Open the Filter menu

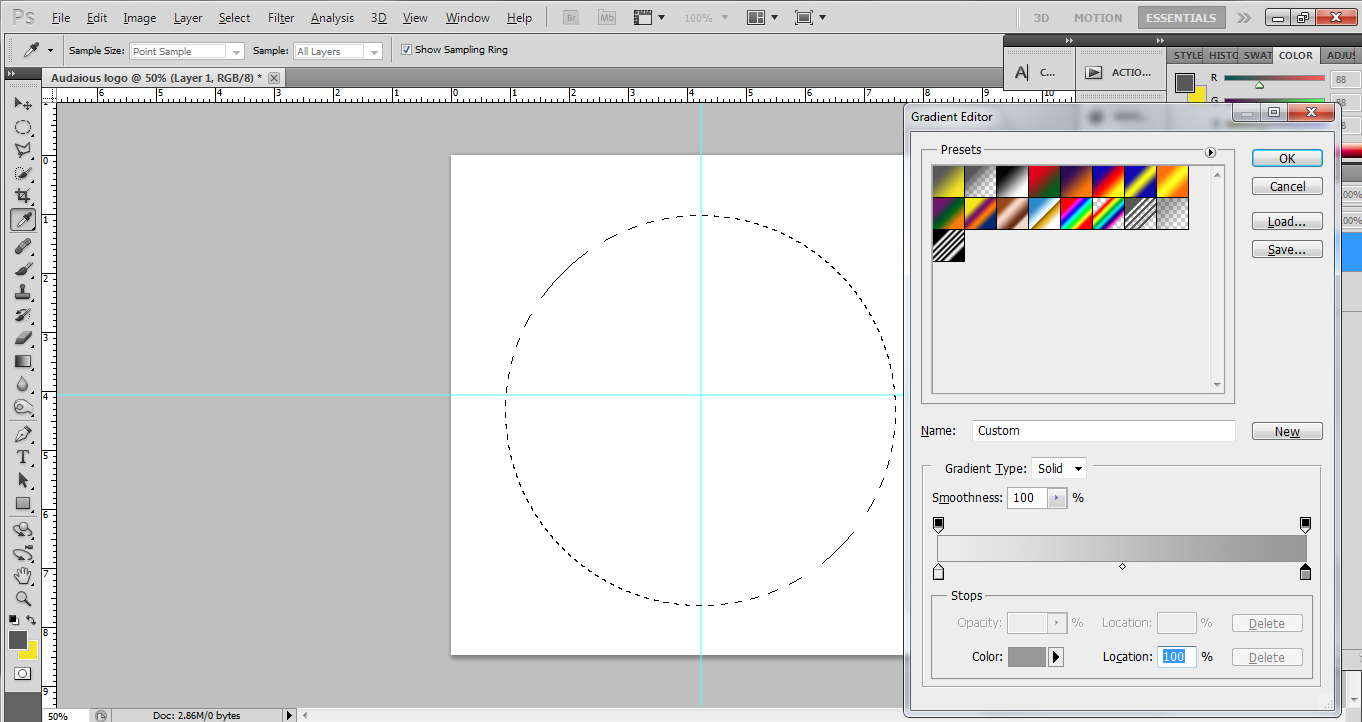(x=281, y=18)
